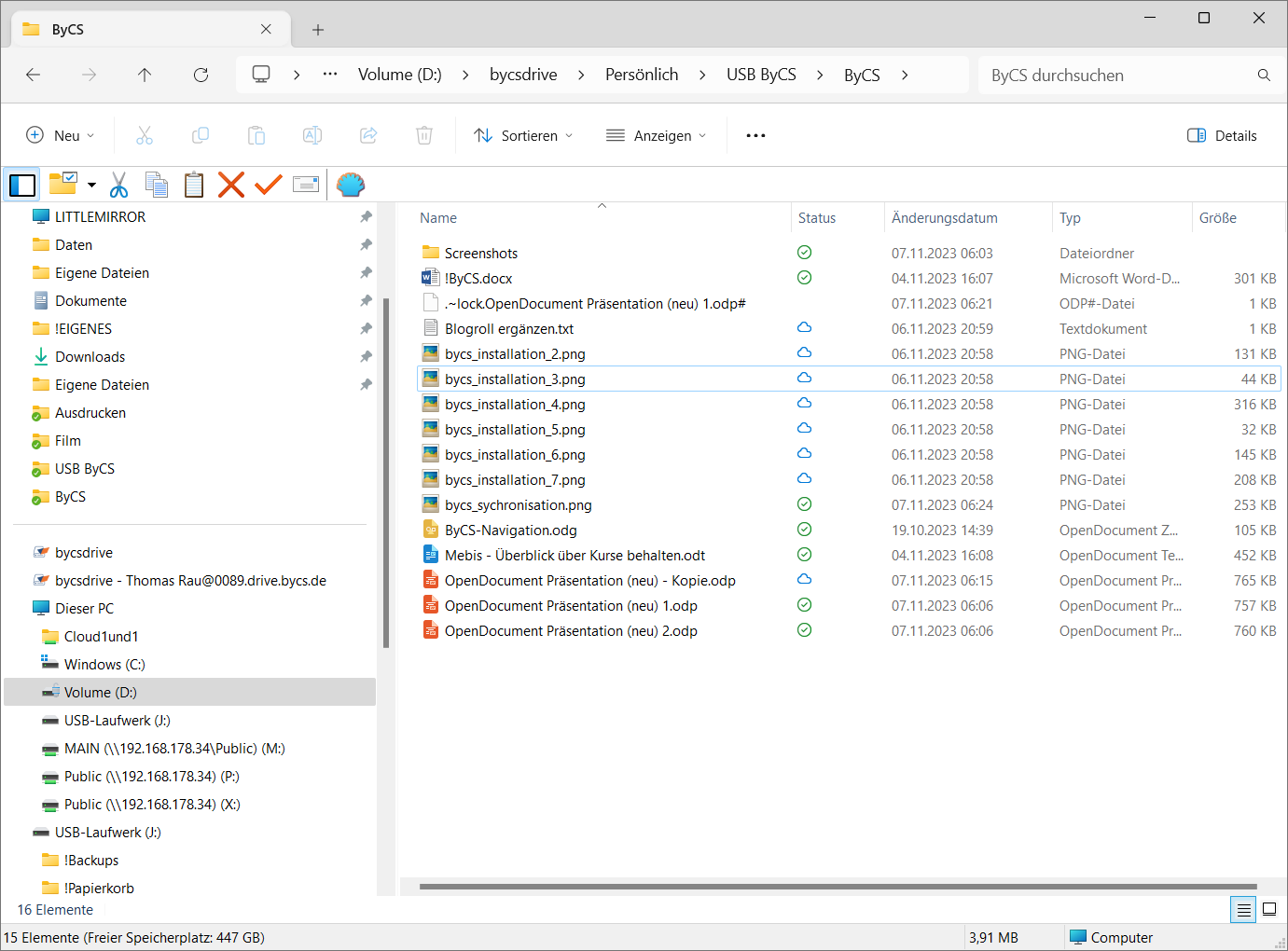Open the Sortieren dropdown

click(523, 136)
